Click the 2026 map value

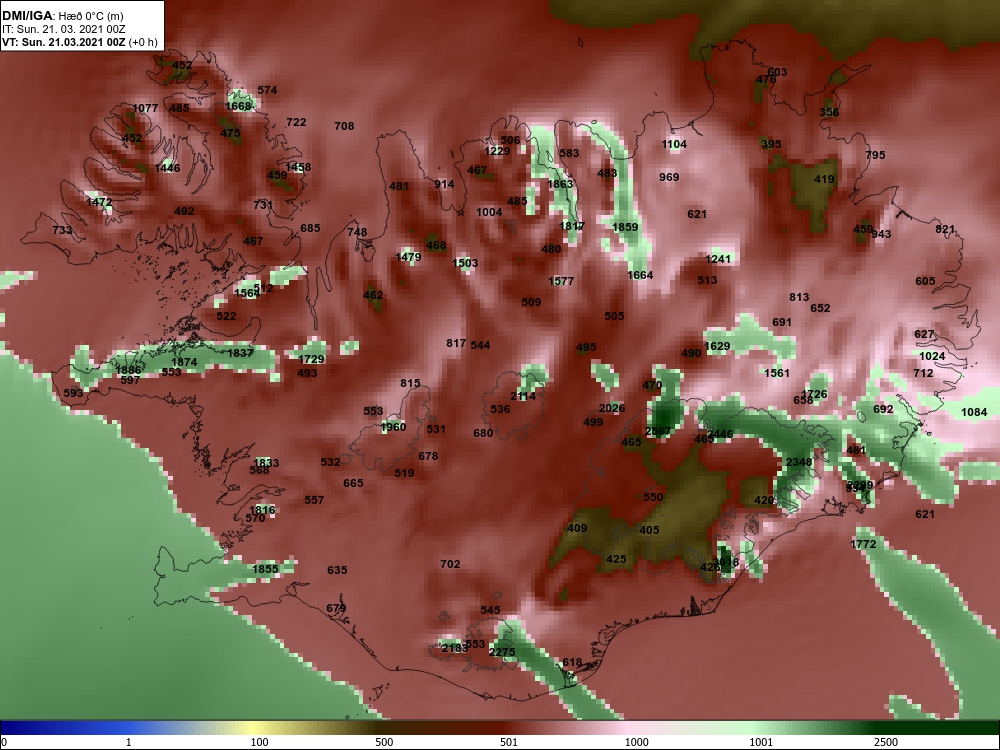click(x=612, y=409)
